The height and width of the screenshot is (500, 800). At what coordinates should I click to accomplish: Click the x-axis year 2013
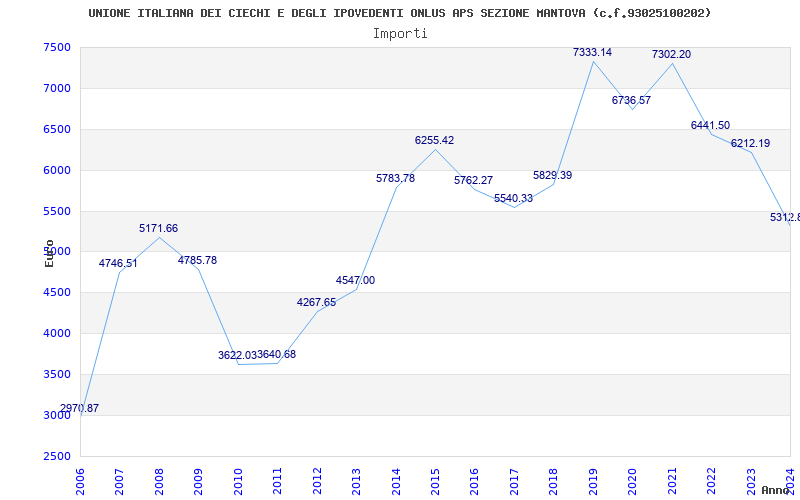356,482
